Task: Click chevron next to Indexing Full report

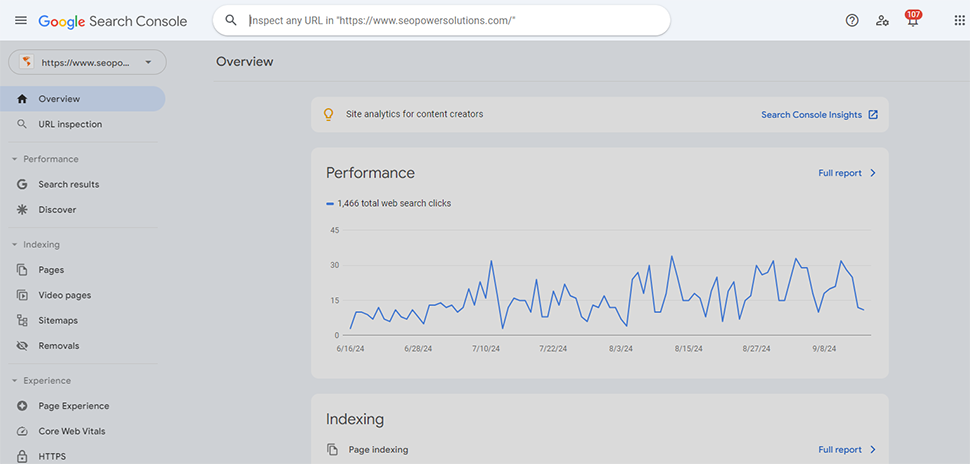Action: (x=873, y=450)
